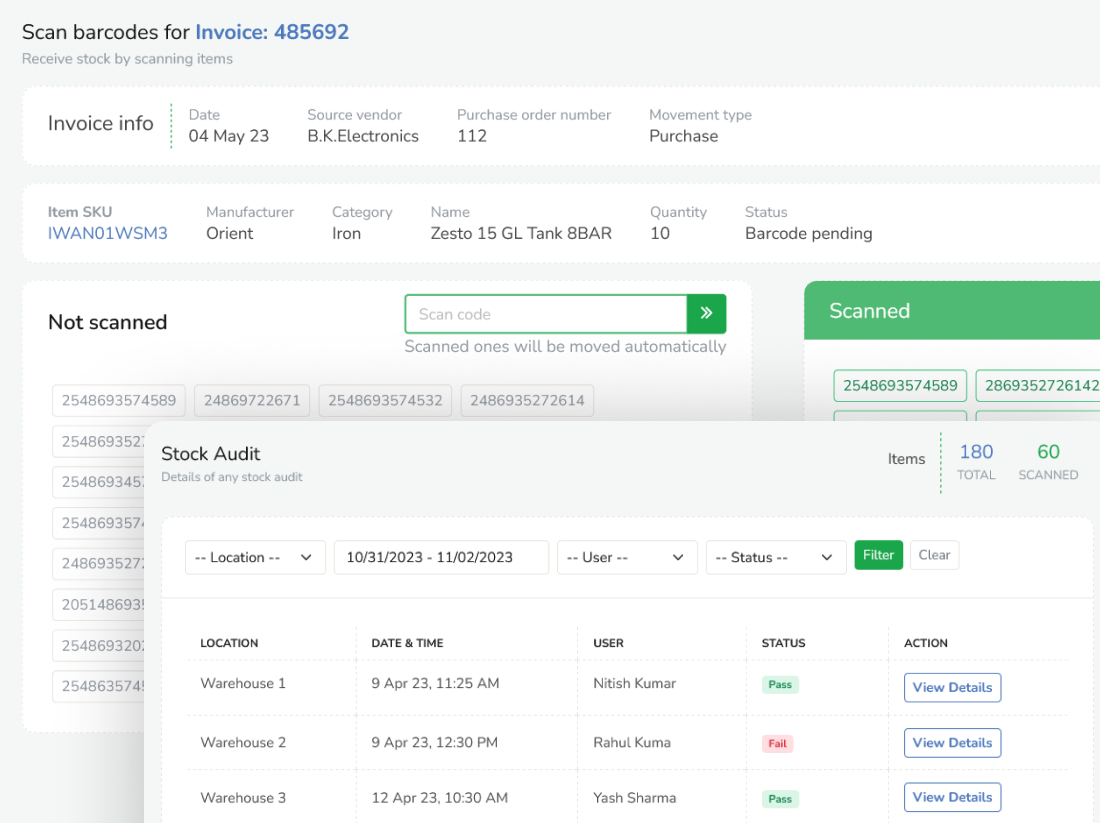Open the Status filter dropdown
The image size is (1100, 823).
pyautogui.click(x=776, y=558)
